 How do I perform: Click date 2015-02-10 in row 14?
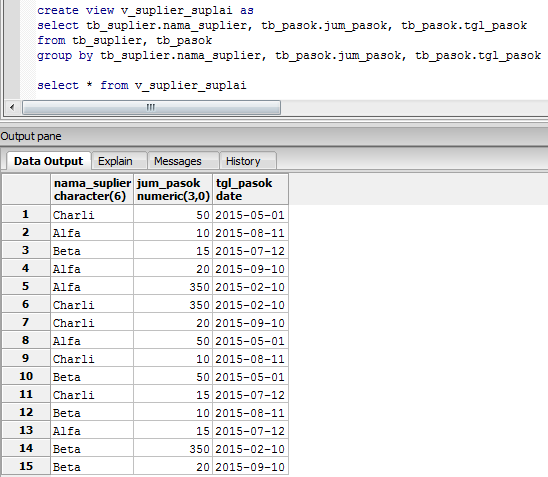click(x=250, y=448)
